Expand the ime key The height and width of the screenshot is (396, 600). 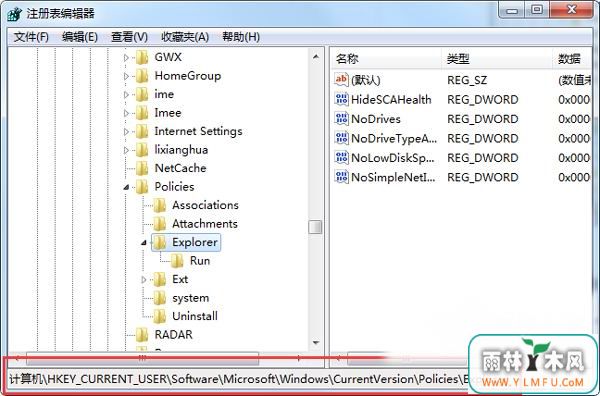point(126,95)
